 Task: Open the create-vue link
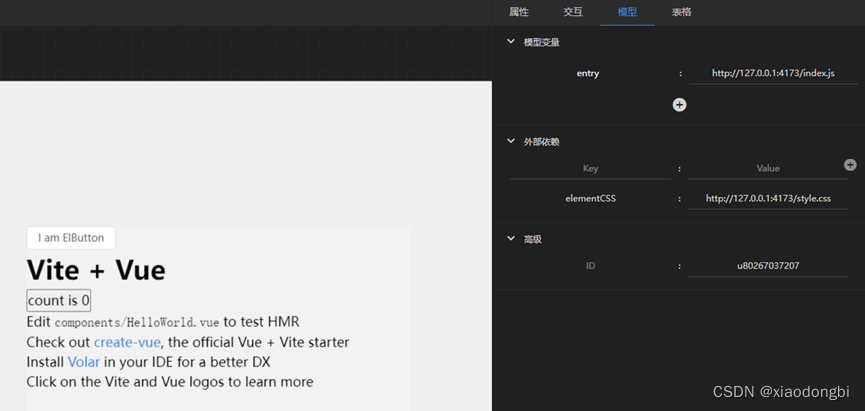[127, 342]
